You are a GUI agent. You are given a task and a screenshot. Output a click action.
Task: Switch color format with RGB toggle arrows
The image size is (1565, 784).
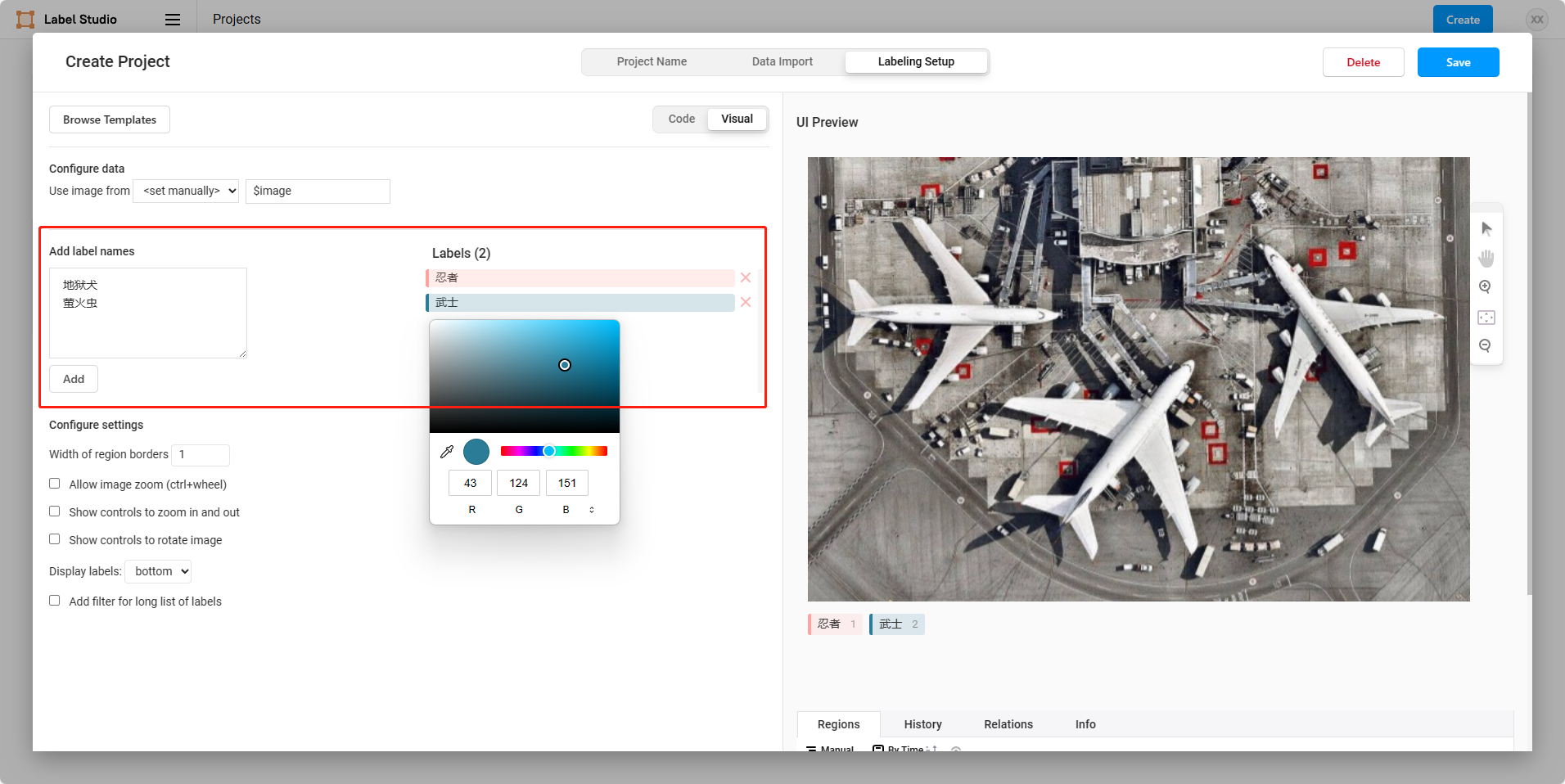coord(592,510)
